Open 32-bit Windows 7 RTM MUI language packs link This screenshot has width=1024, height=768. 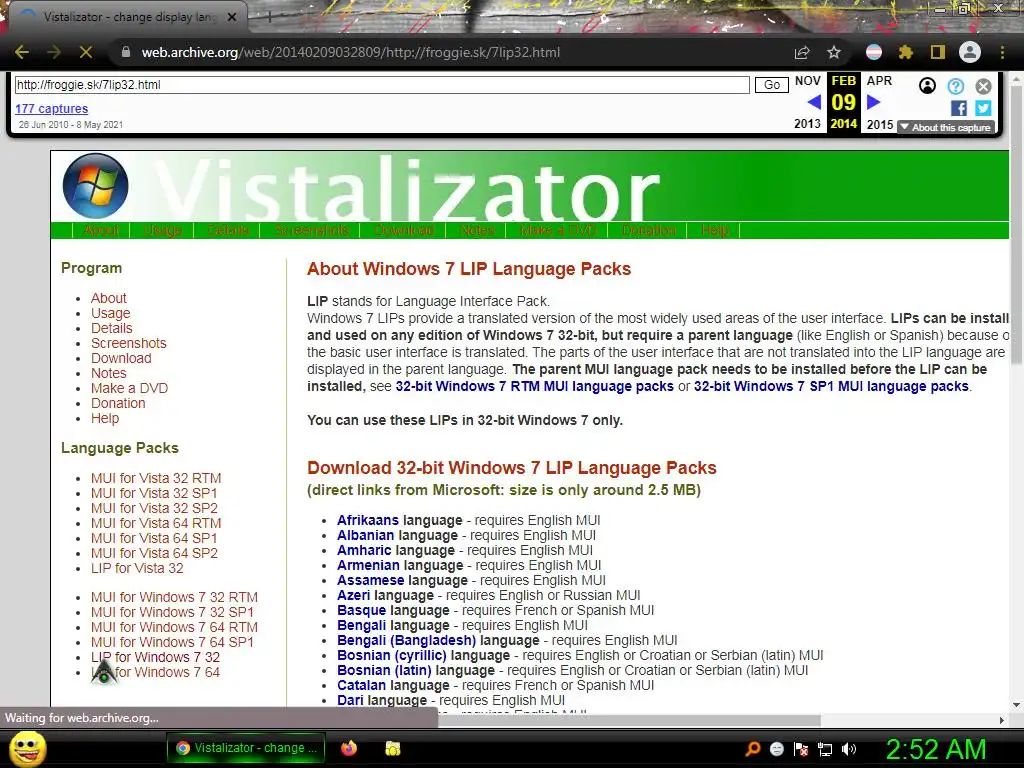534,386
